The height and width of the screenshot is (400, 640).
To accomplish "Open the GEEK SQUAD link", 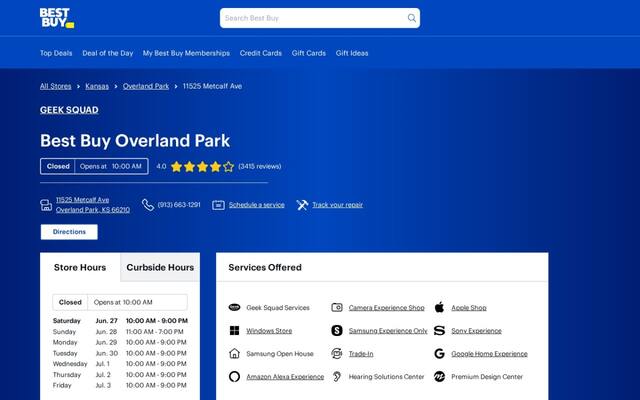I will pos(69,110).
